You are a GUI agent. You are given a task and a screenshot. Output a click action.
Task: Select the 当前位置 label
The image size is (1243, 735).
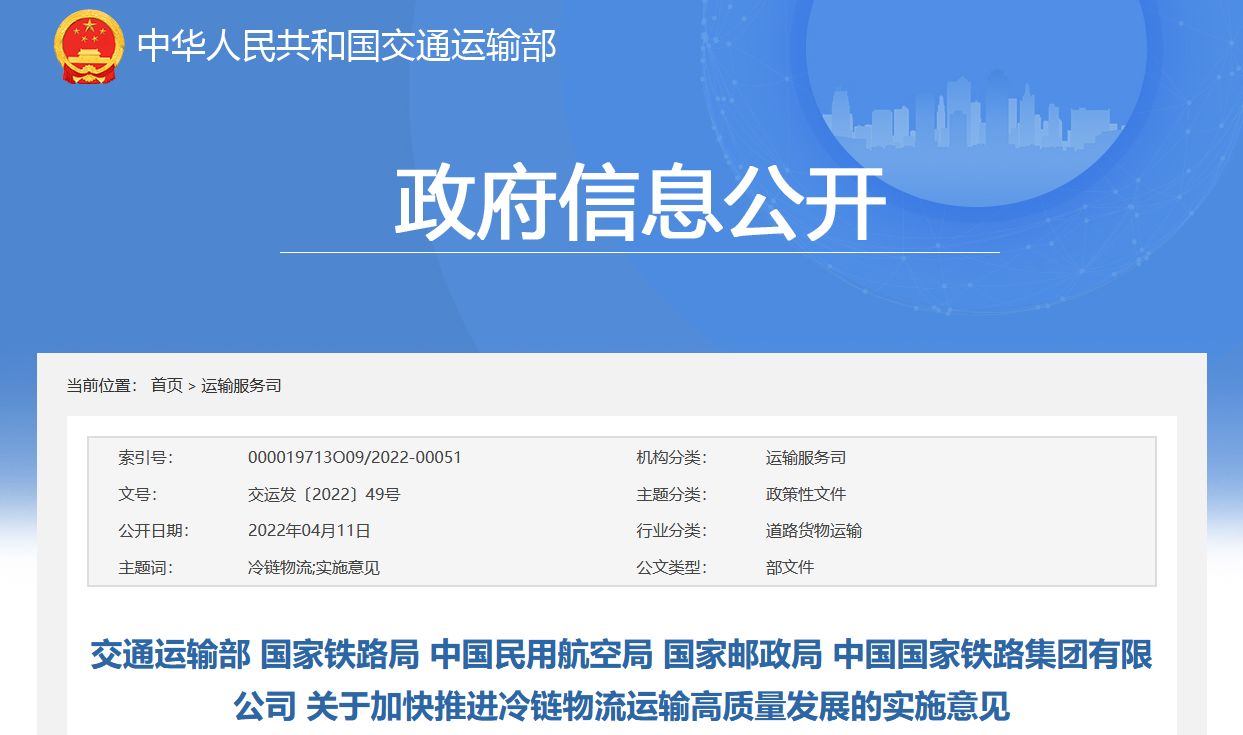tap(102, 385)
